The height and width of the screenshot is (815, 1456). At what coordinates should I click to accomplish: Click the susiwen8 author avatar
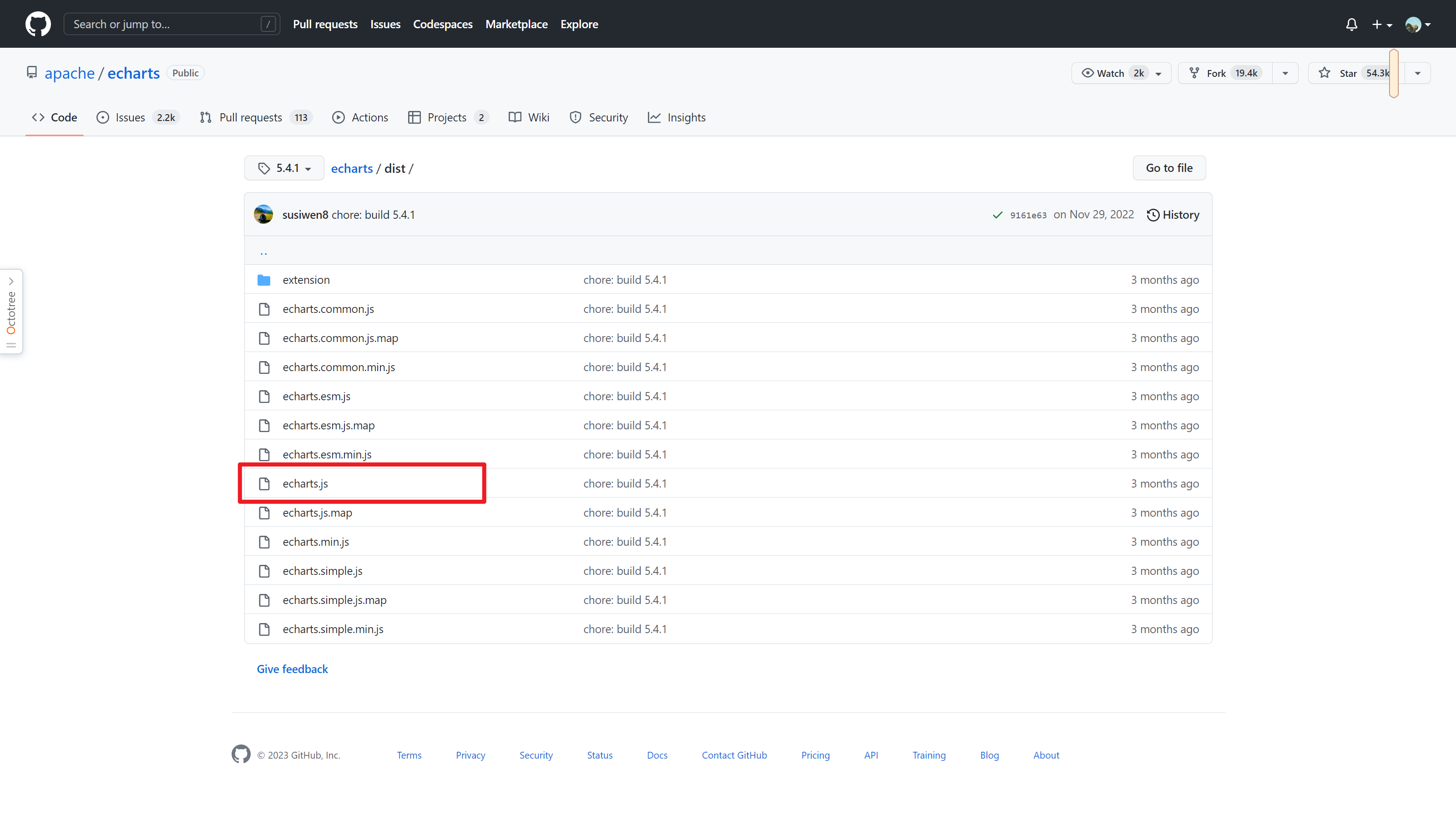tap(263, 215)
